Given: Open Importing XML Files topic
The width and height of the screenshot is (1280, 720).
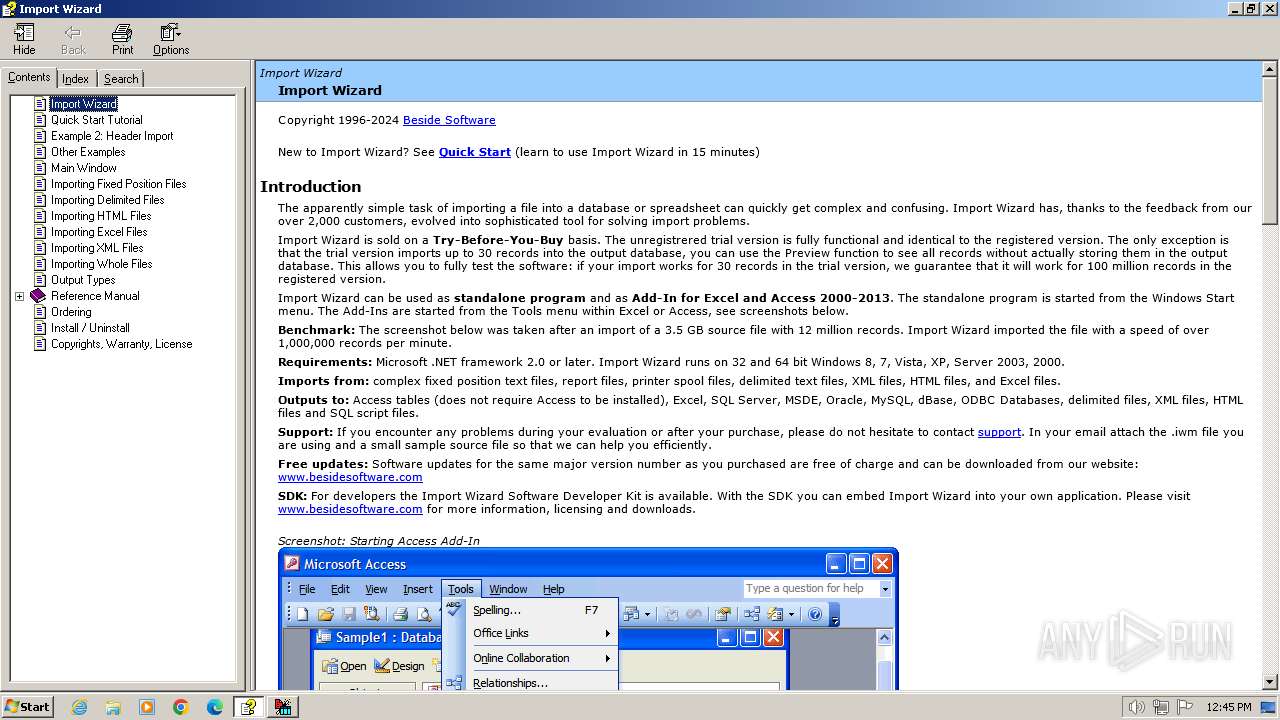Looking at the screenshot, I should click(x=97, y=248).
